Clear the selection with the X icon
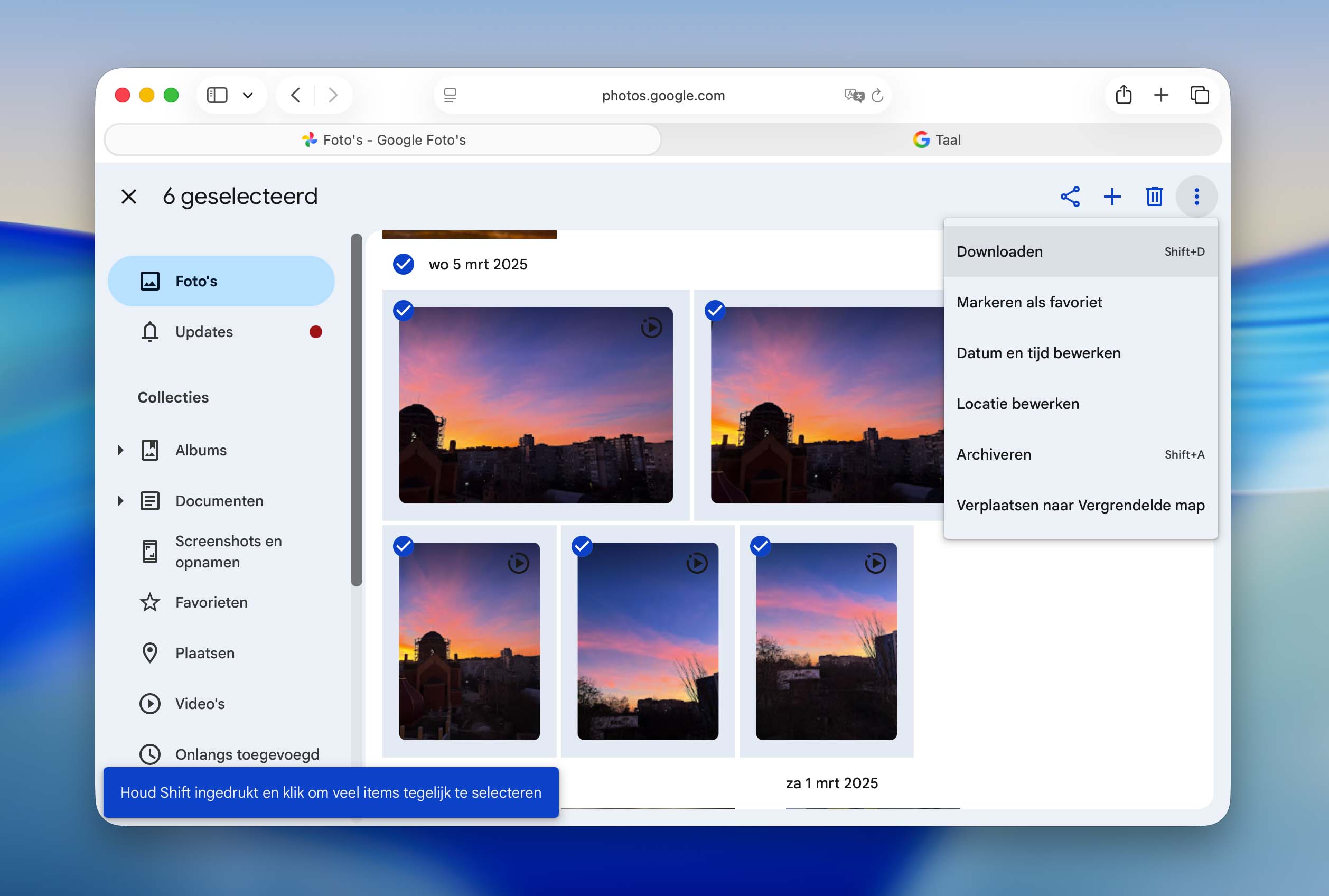Screen dimensions: 1329x896 pyautogui.click(x=129, y=197)
